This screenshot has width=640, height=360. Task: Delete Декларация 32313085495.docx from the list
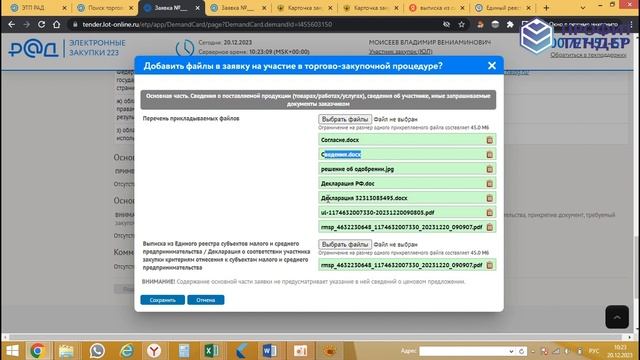coord(489,198)
